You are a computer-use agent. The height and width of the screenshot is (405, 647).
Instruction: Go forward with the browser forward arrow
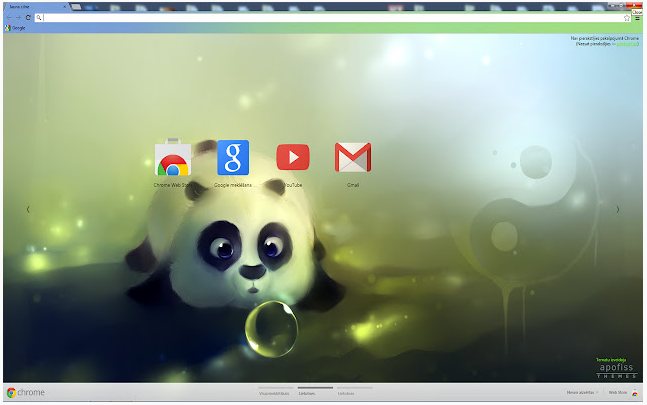coord(18,18)
